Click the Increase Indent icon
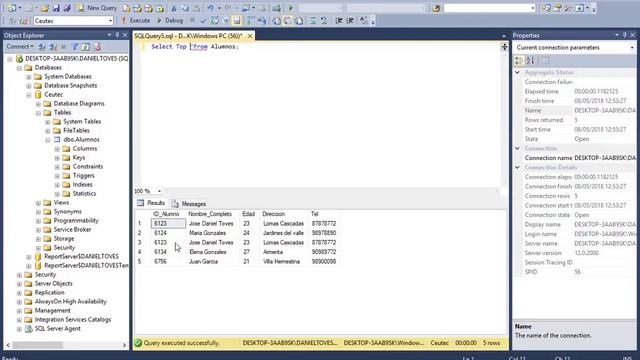Image resolution: width=640 pixels, height=360 pixels. tap(350, 20)
